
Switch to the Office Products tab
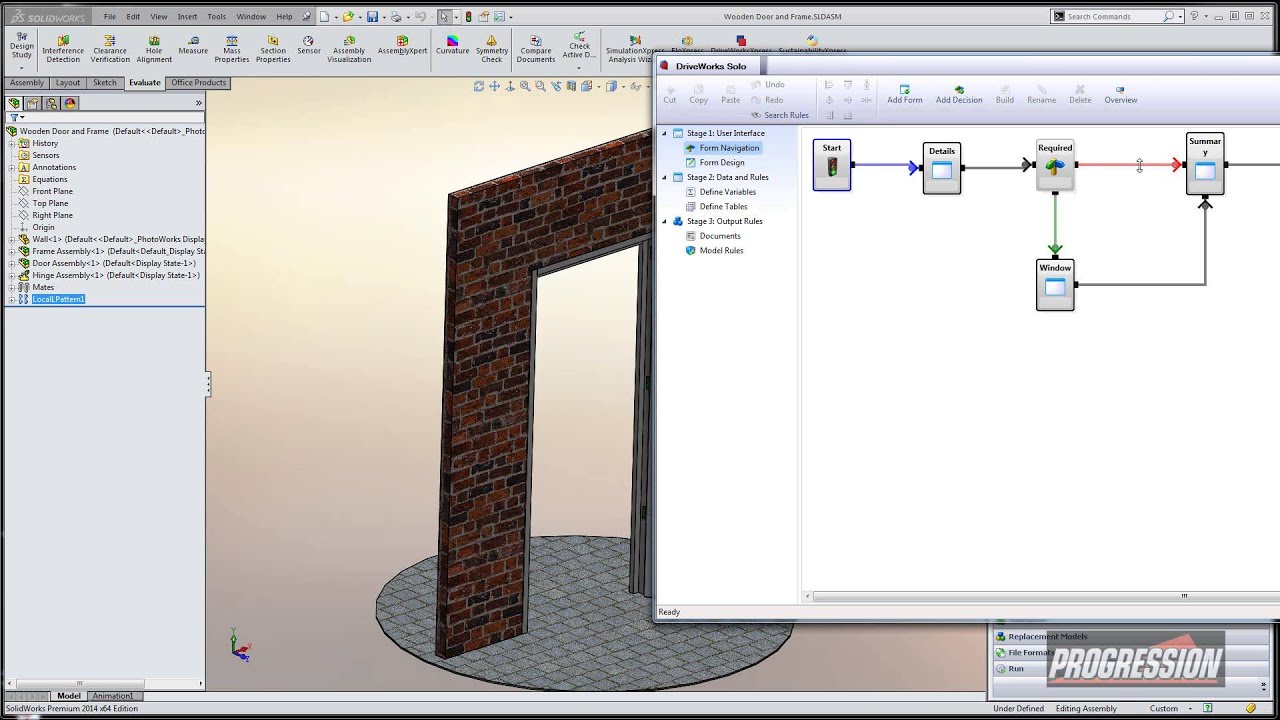(198, 83)
